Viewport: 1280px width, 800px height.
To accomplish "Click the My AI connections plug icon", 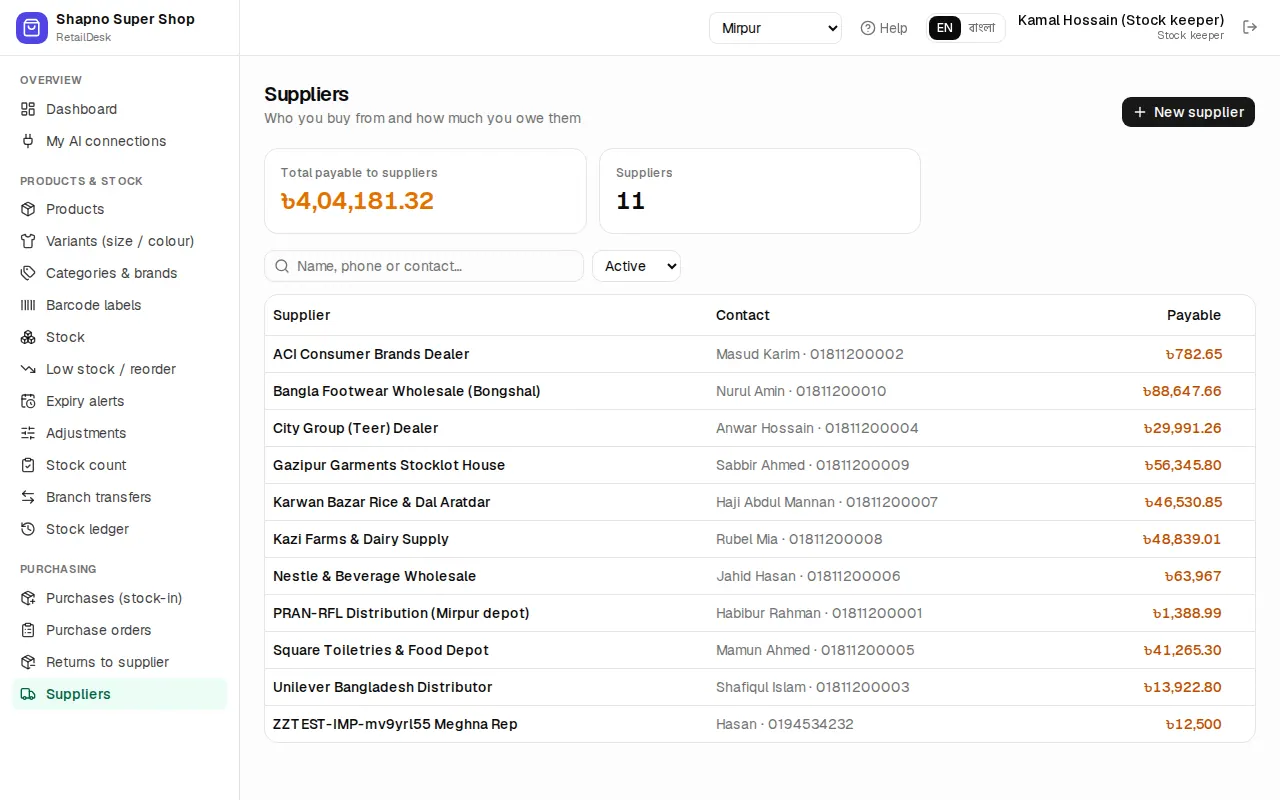I will click(x=28, y=141).
